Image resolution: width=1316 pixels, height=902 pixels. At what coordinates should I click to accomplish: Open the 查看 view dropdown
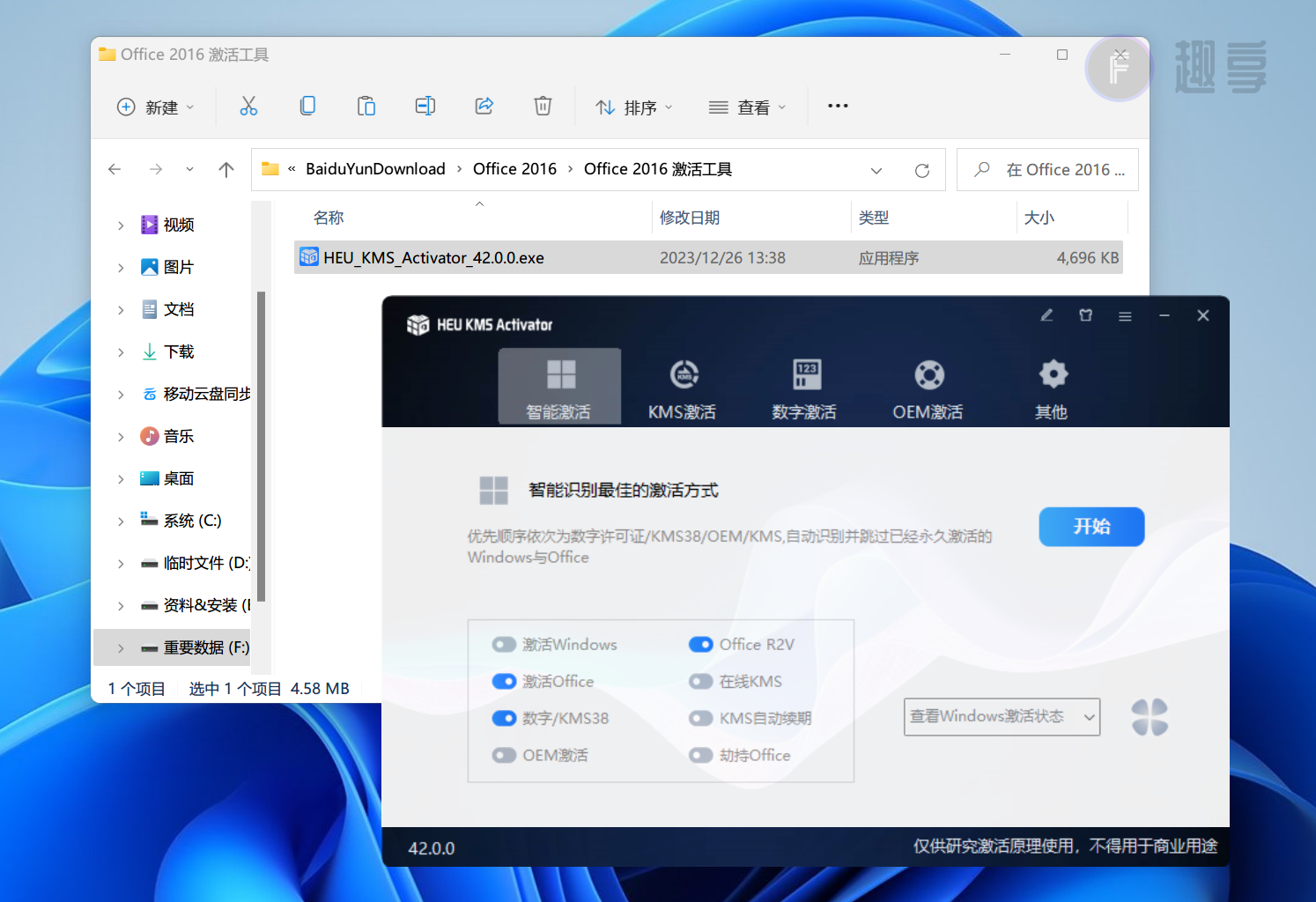pyautogui.click(x=747, y=107)
